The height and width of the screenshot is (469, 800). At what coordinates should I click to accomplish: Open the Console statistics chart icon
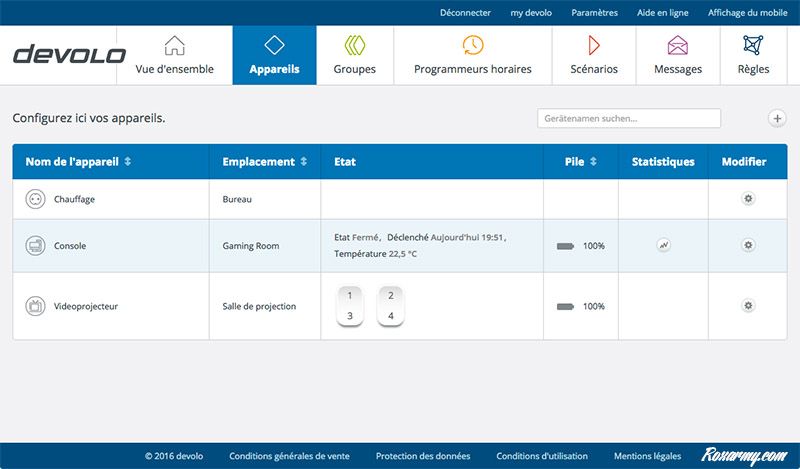click(664, 245)
